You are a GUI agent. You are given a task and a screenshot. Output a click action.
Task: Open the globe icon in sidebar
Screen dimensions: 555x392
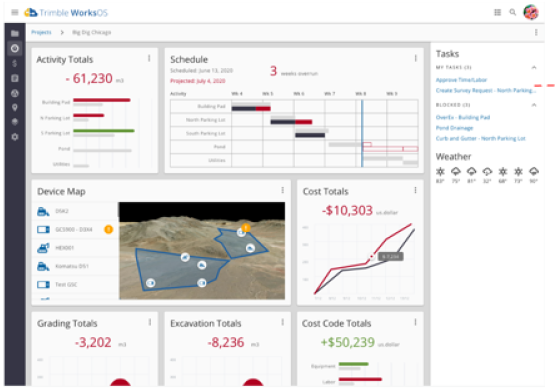(x=15, y=93)
